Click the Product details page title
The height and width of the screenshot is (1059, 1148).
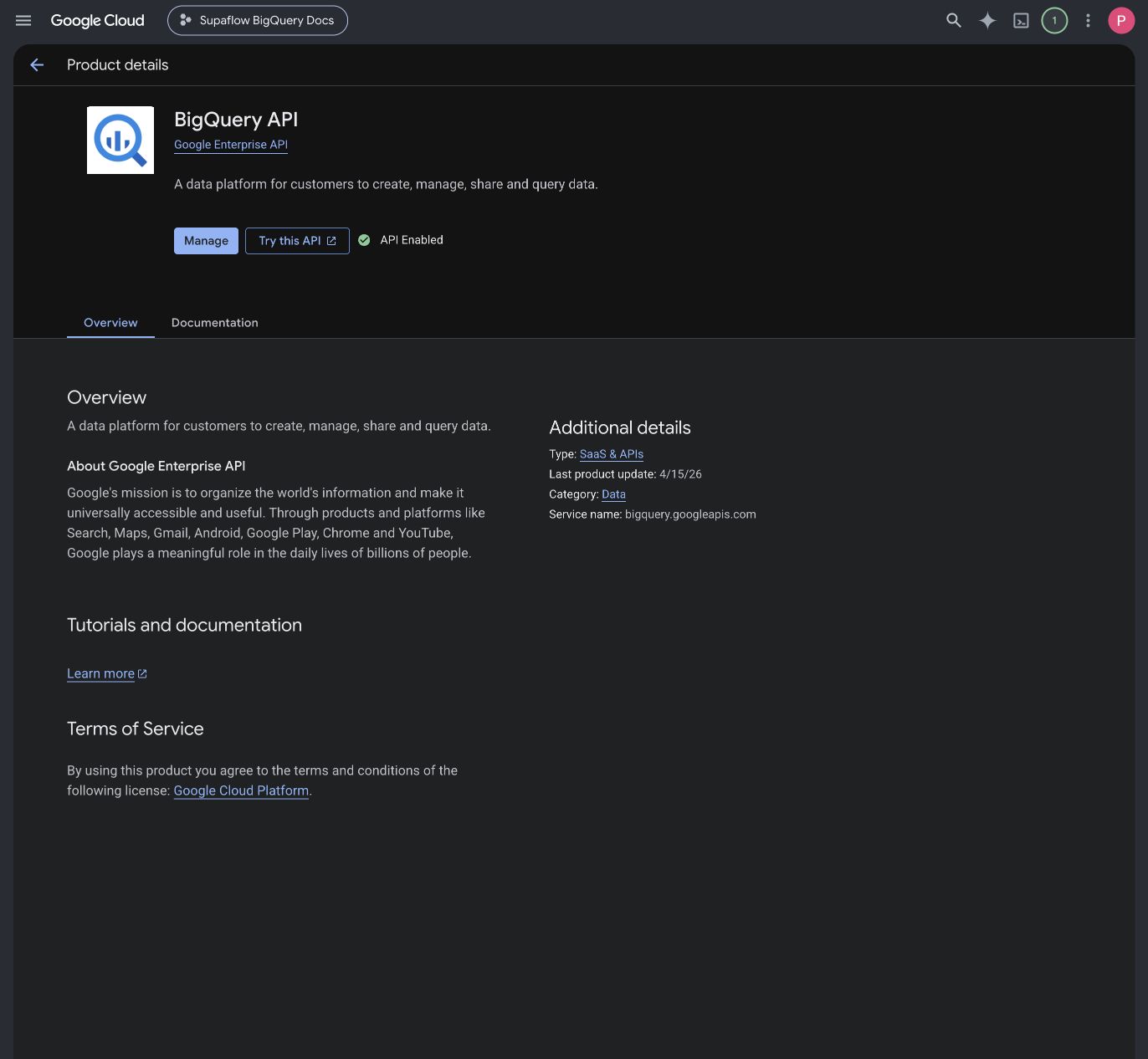coord(117,64)
